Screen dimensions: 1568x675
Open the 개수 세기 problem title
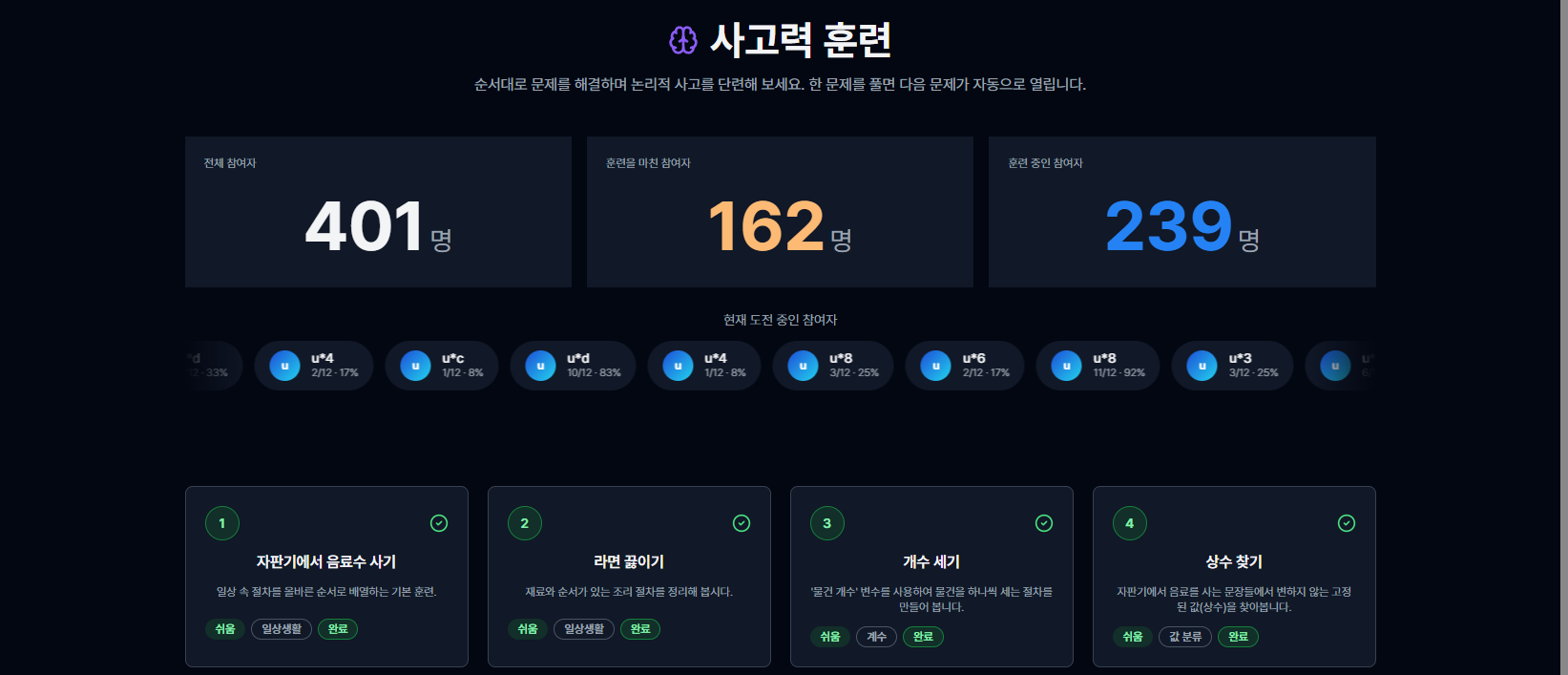931,562
